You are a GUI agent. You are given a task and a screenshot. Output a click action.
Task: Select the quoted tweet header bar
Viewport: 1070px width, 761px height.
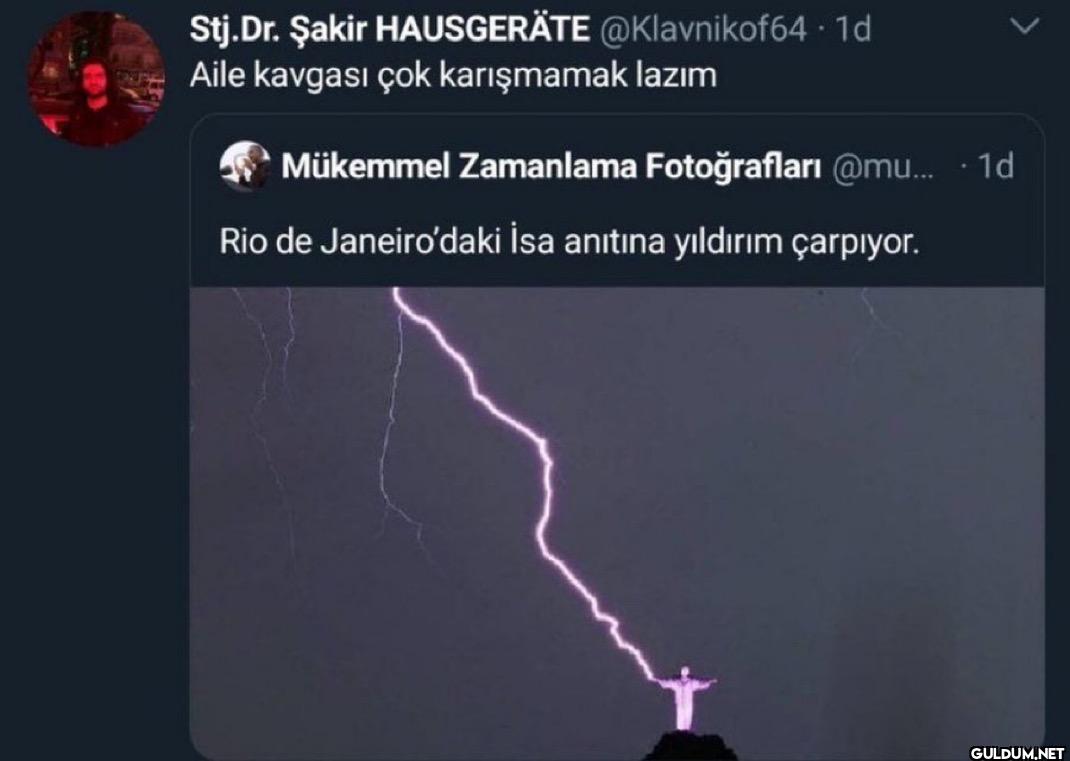coord(617,167)
